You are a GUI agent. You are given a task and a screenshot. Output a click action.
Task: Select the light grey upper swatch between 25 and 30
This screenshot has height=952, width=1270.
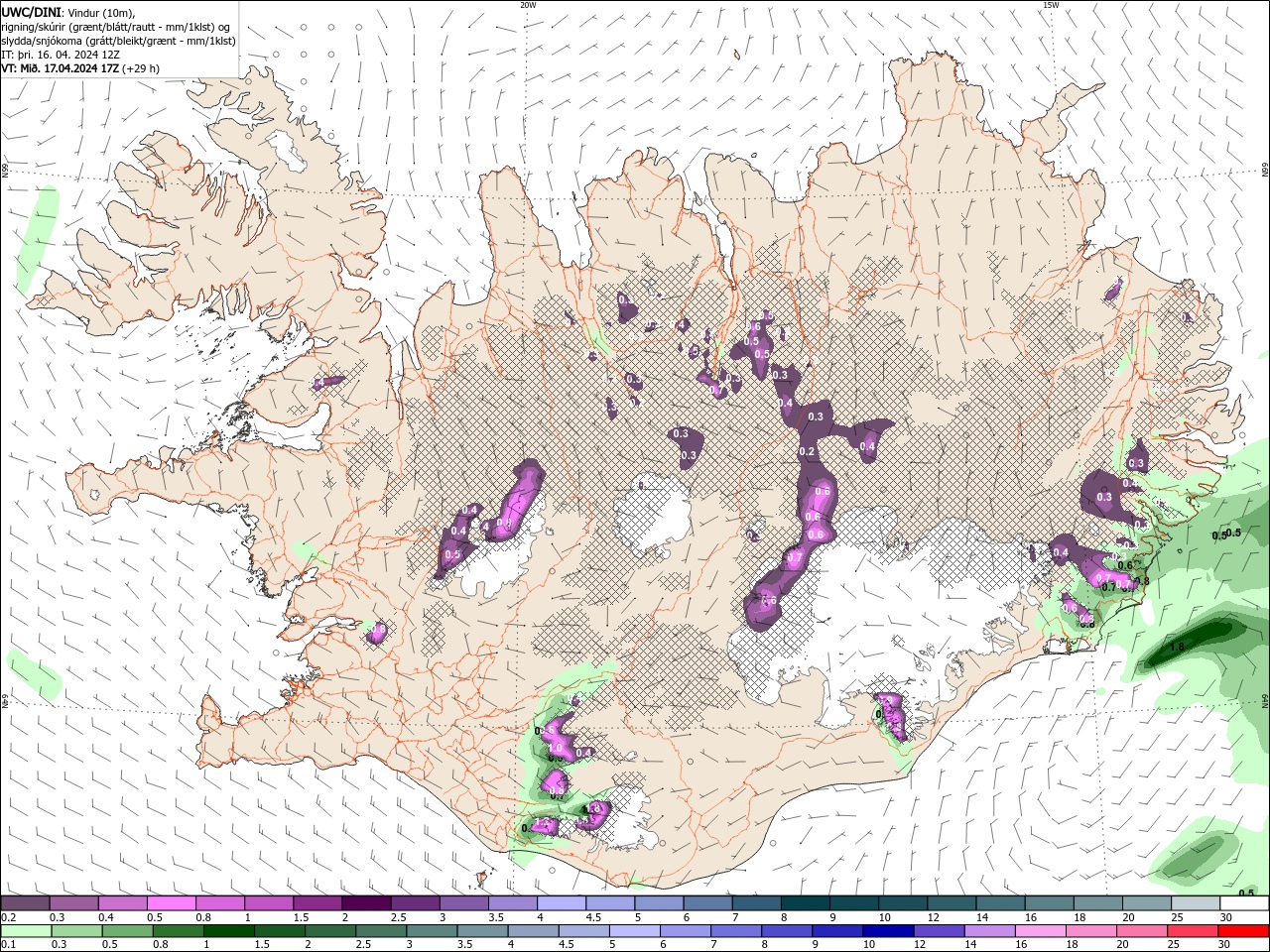click(1197, 903)
